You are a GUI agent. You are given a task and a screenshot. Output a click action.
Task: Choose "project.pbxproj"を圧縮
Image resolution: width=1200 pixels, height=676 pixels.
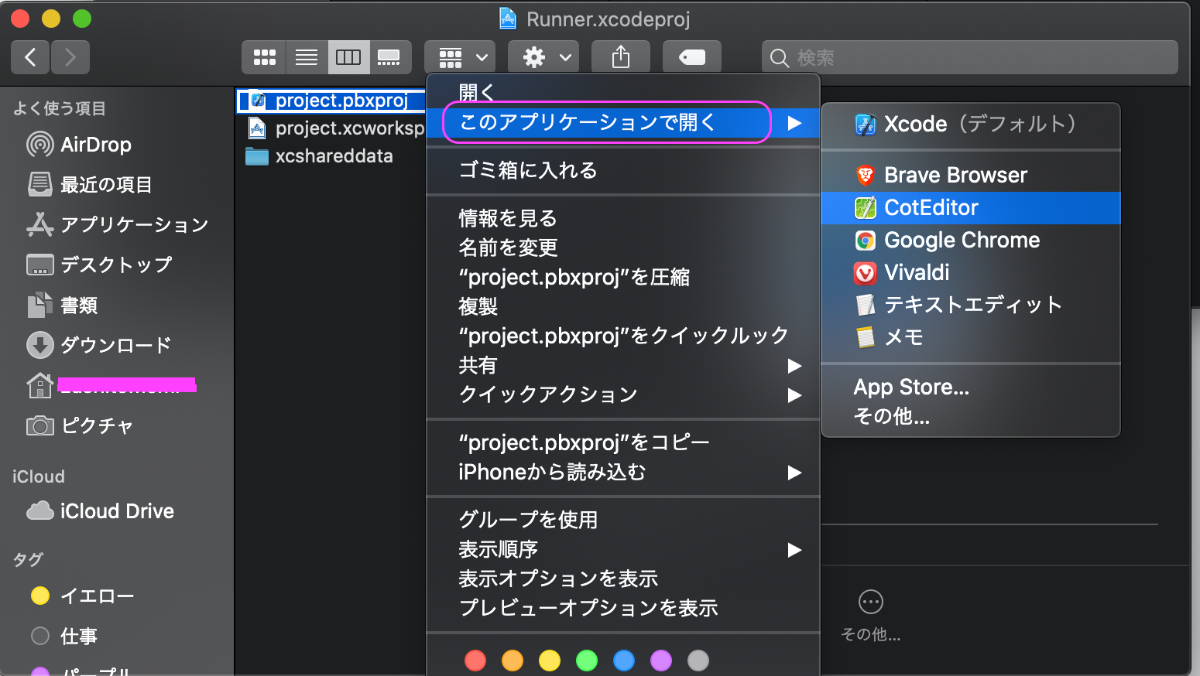click(623, 277)
